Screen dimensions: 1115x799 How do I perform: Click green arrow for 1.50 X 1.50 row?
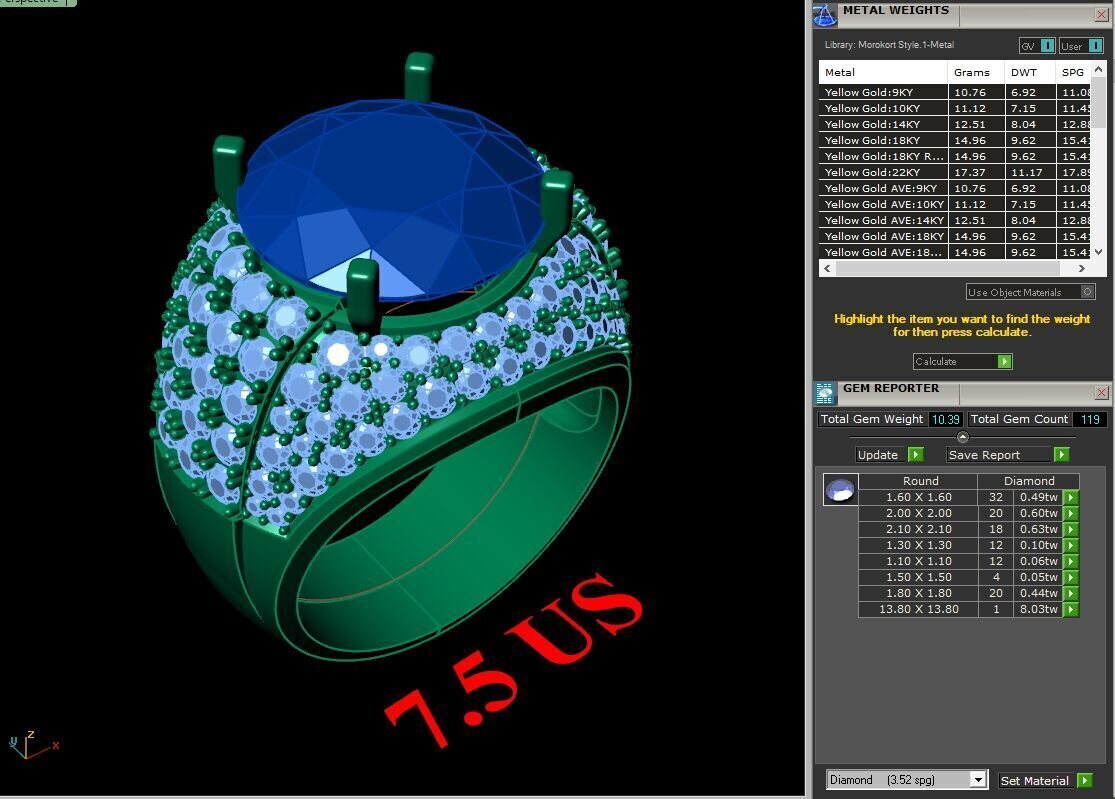(x=1071, y=577)
